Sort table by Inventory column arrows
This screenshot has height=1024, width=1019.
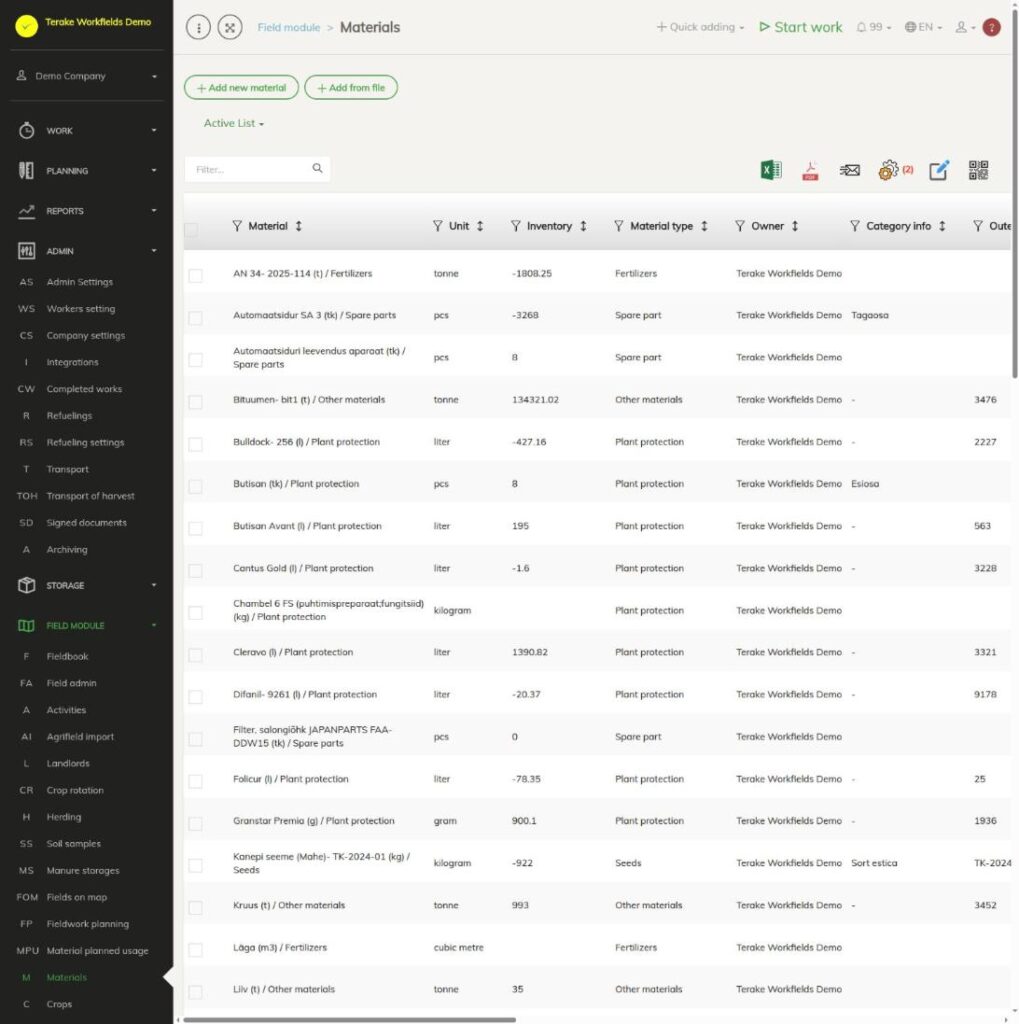583,226
